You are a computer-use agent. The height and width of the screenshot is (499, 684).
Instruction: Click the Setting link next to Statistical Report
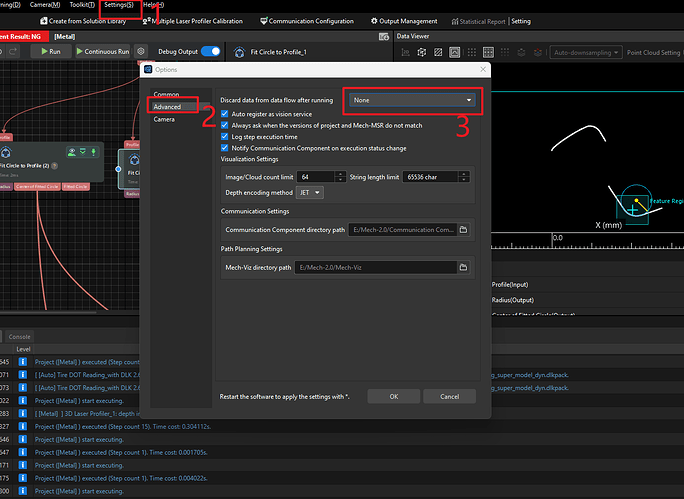[x=521, y=21]
